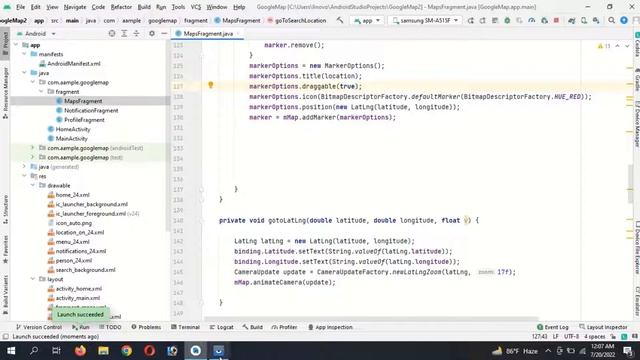The image size is (640, 360).
Task: Select NotificationFragment in project tree
Action: [91, 110]
